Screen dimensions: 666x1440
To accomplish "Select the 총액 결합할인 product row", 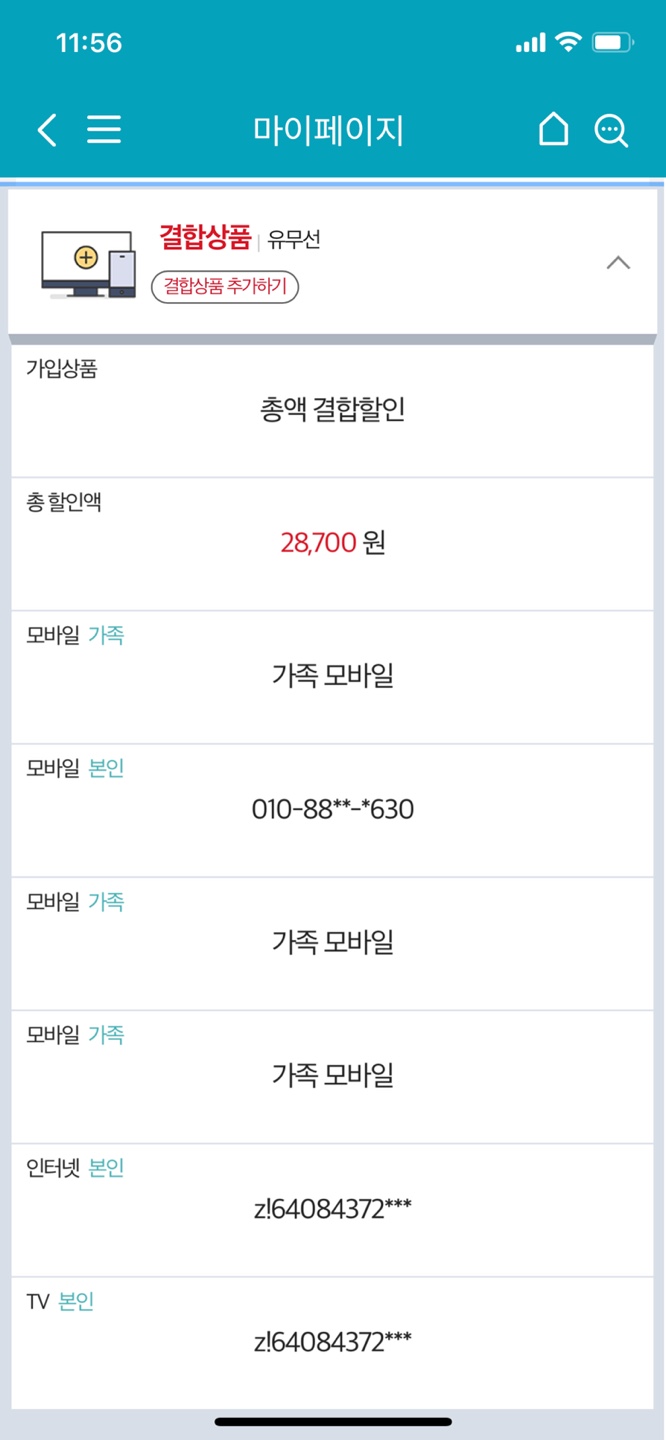I will pyautogui.click(x=333, y=410).
